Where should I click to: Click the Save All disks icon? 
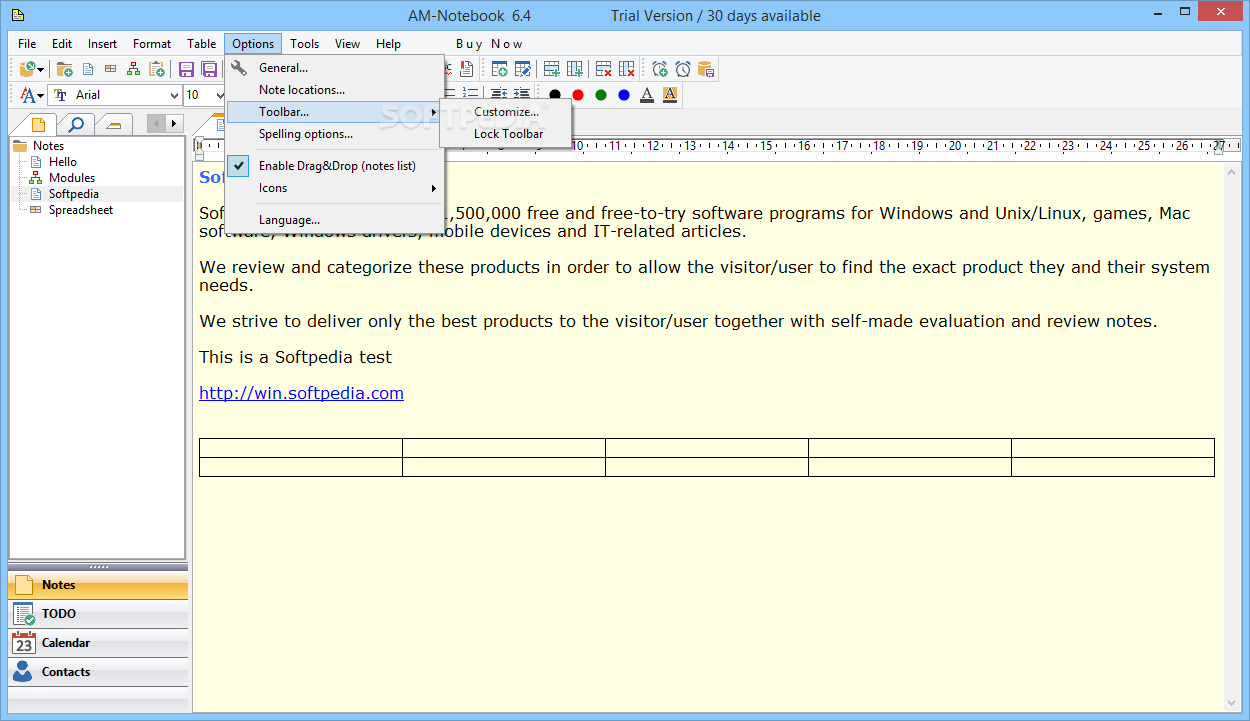[x=209, y=69]
